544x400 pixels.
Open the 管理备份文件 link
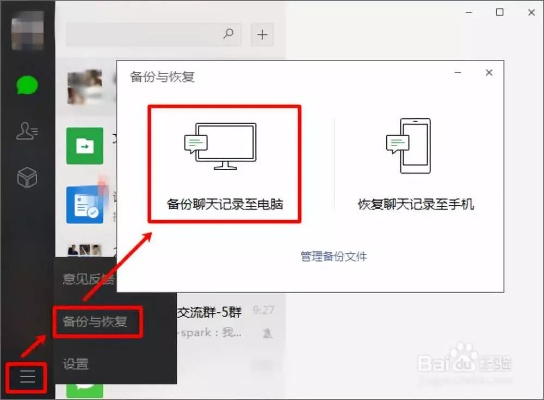(333, 257)
